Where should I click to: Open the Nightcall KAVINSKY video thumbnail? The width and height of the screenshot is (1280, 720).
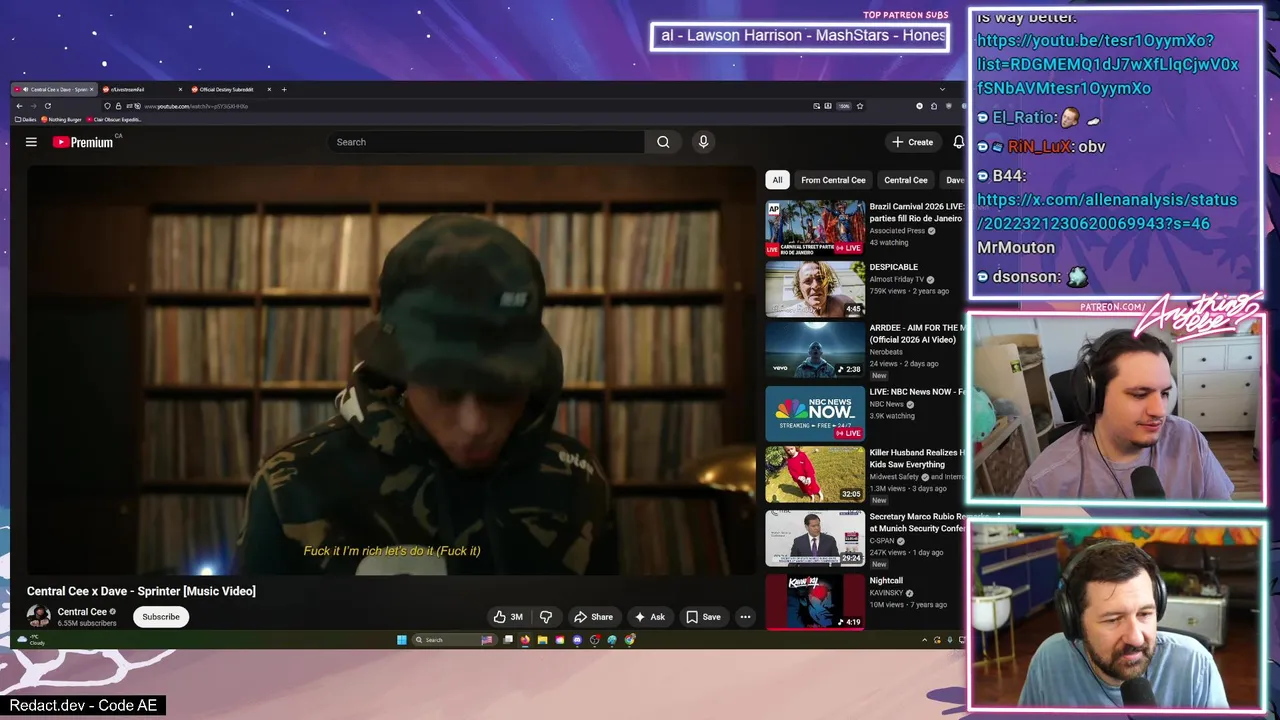[x=815, y=601]
